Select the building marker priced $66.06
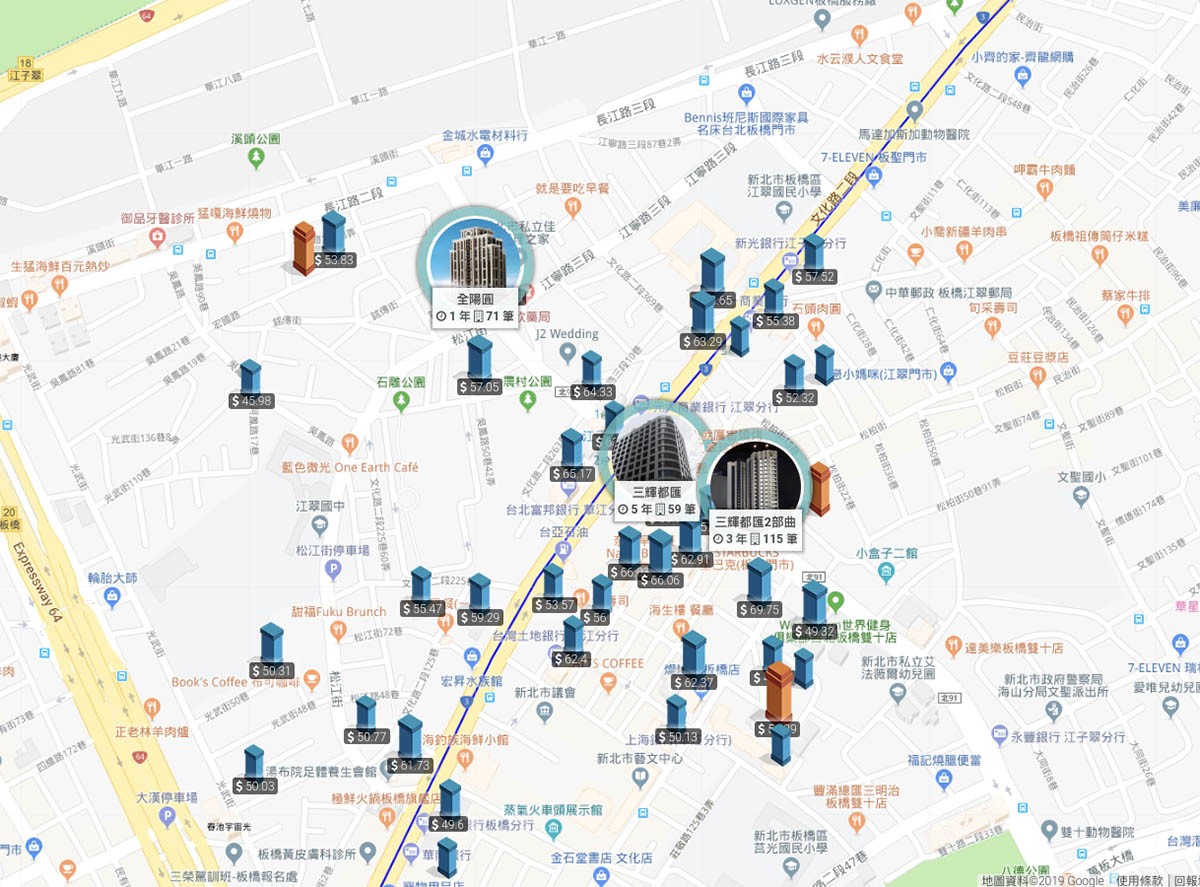 point(660,559)
